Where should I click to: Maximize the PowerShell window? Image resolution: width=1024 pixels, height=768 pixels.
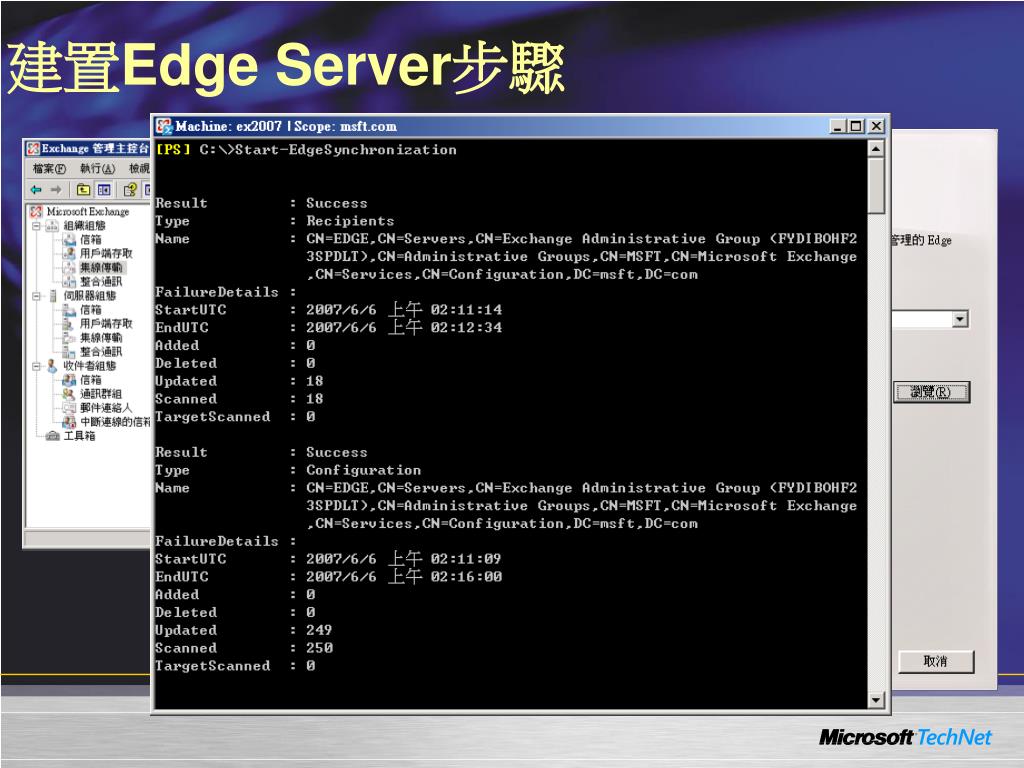856,126
